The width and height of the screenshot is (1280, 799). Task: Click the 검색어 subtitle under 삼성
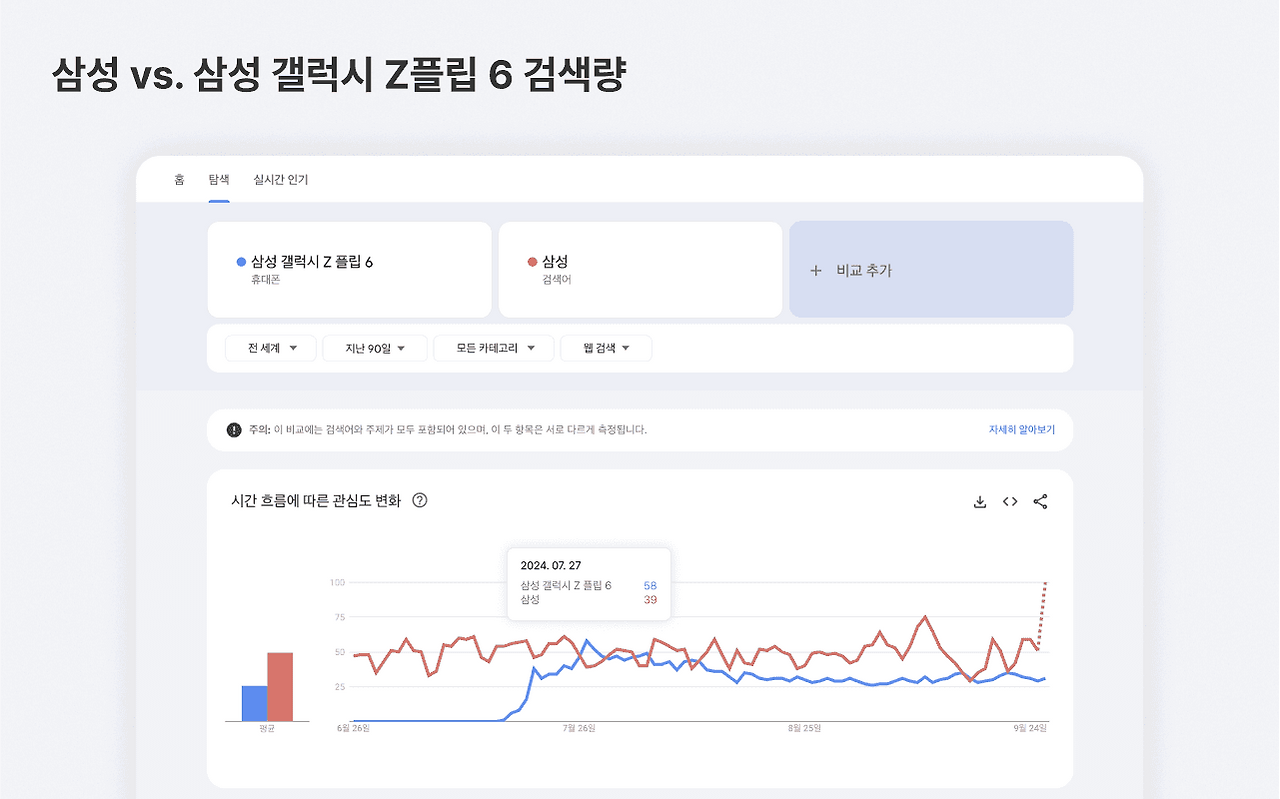coord(557,280)
